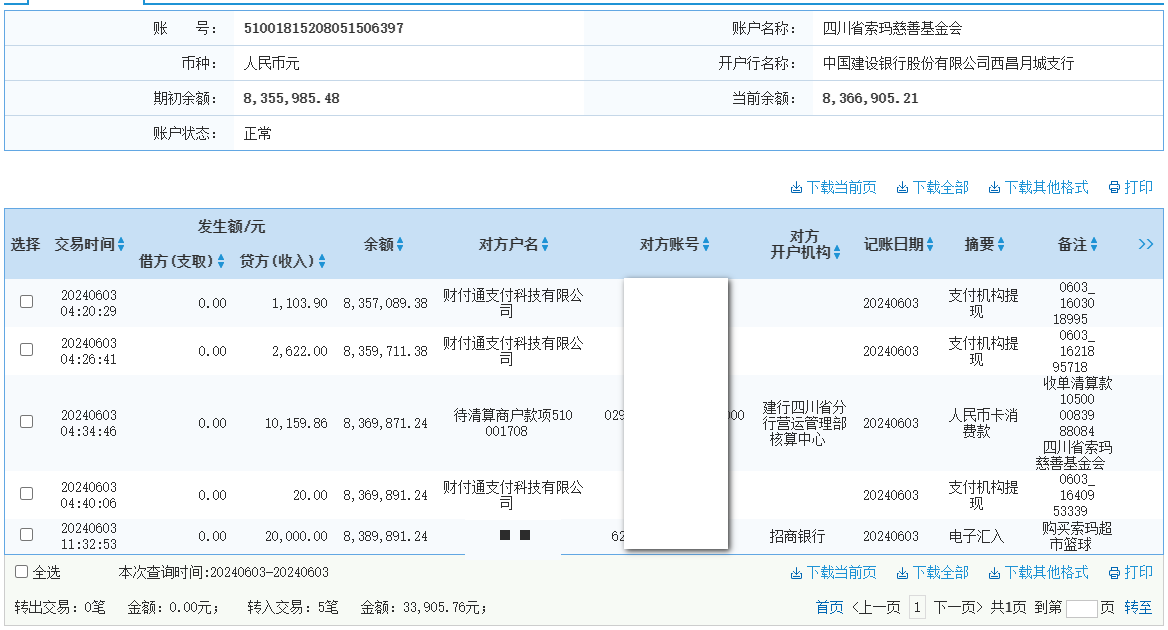Sort by 交易时间 column arrows
Image resolution: width=1168 pixels, height=630 pixels.
tap(121, 244)
